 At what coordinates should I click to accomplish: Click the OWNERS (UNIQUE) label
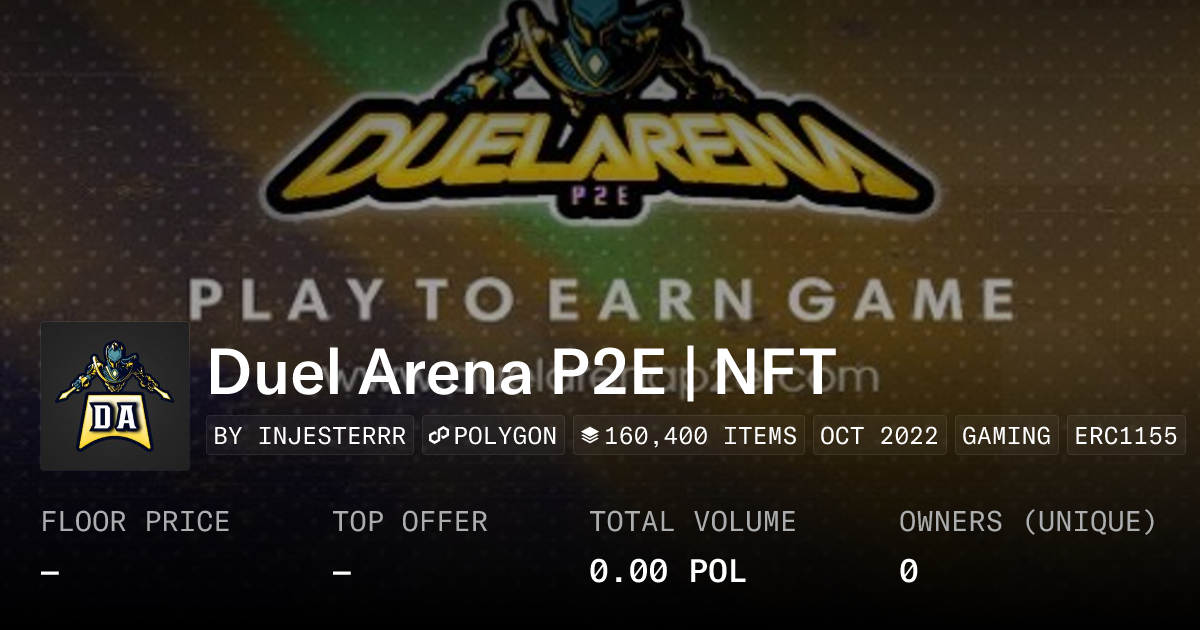(x=1028, y=522)
